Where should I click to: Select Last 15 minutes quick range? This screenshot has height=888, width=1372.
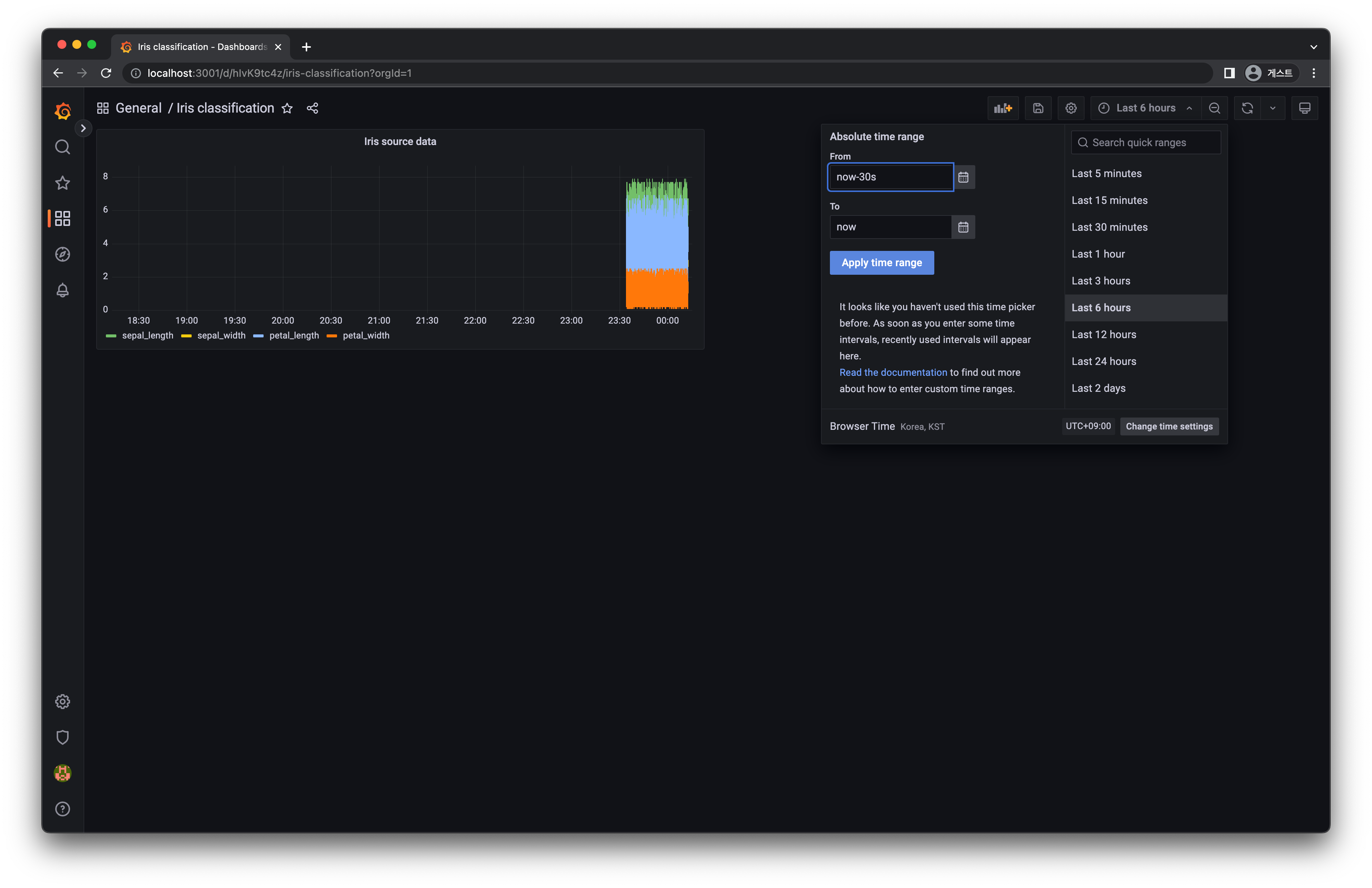pyautogui.click(x=1145, y=201)
